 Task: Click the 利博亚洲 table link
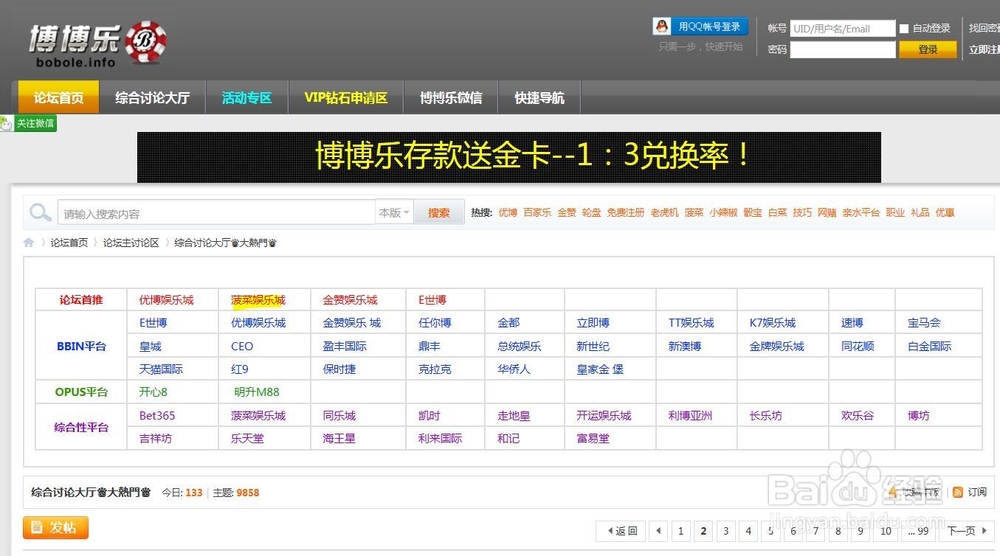point(690,416)
